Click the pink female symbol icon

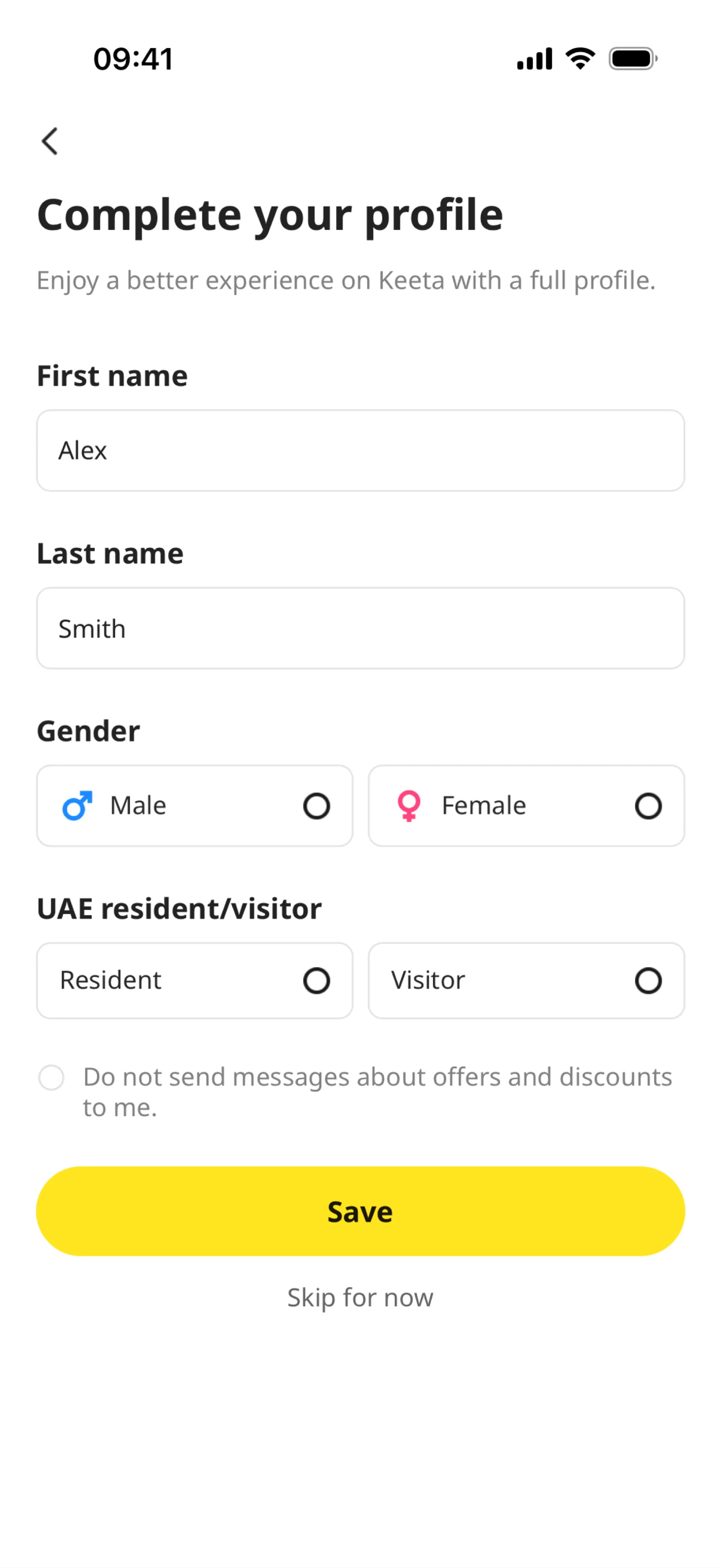(409, 806)
